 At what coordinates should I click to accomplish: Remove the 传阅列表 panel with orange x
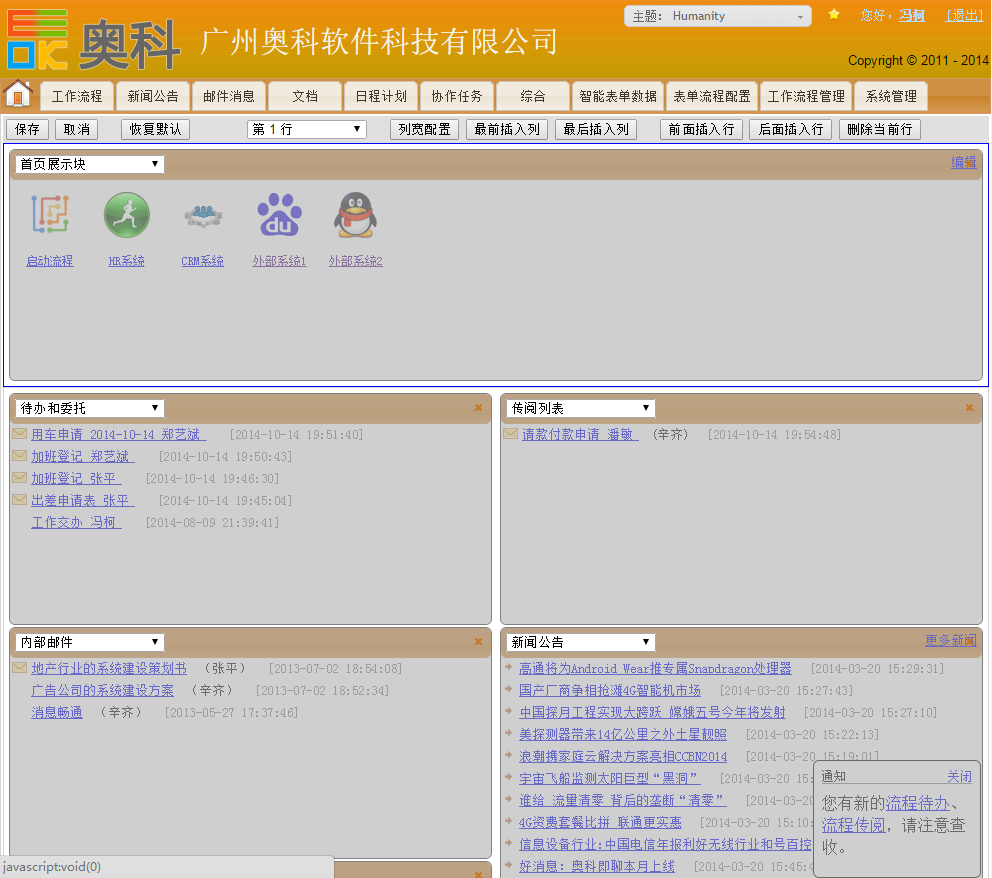(969, 408)
